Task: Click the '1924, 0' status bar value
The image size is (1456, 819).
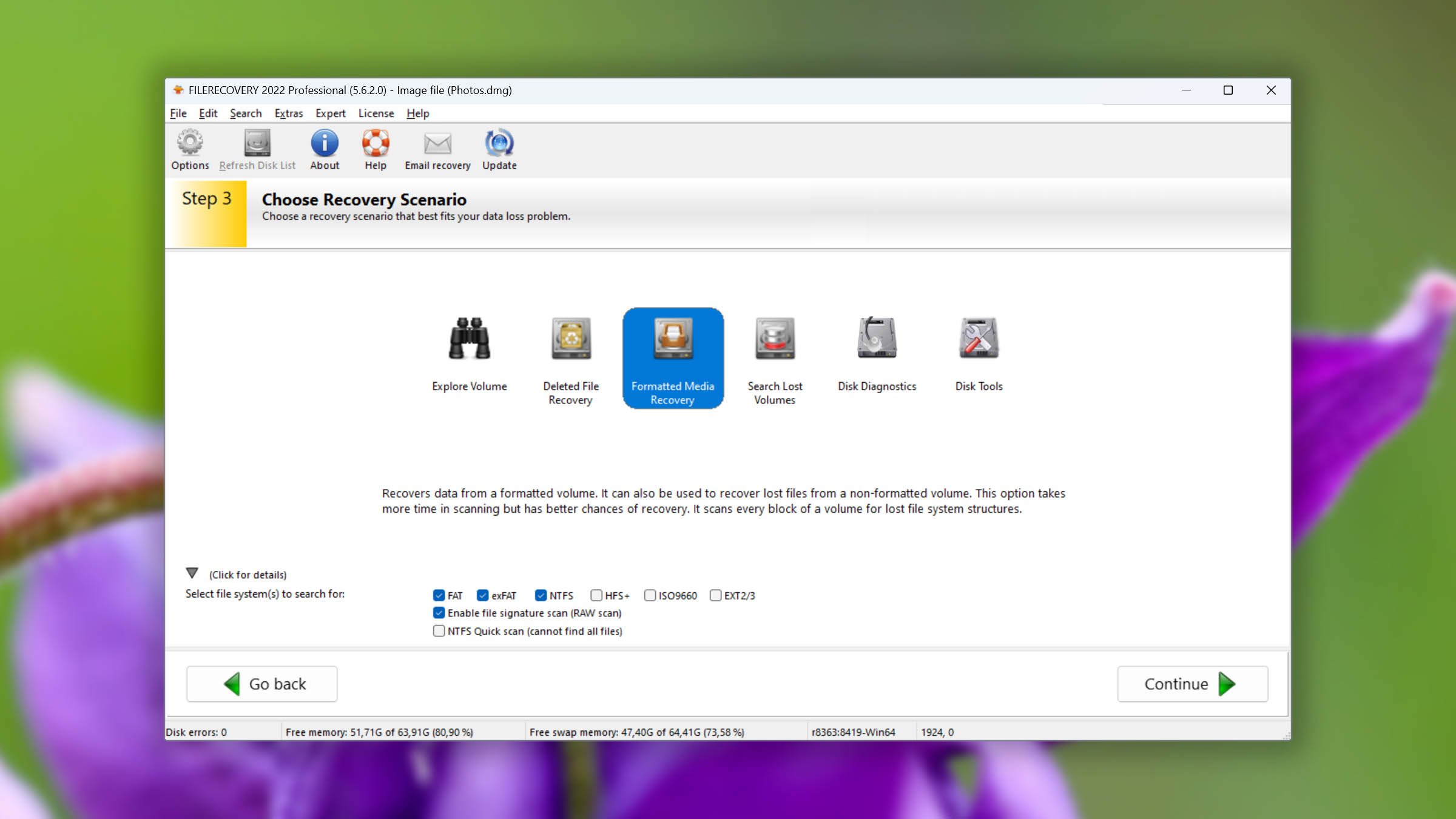Action: [x=937, y=732]
